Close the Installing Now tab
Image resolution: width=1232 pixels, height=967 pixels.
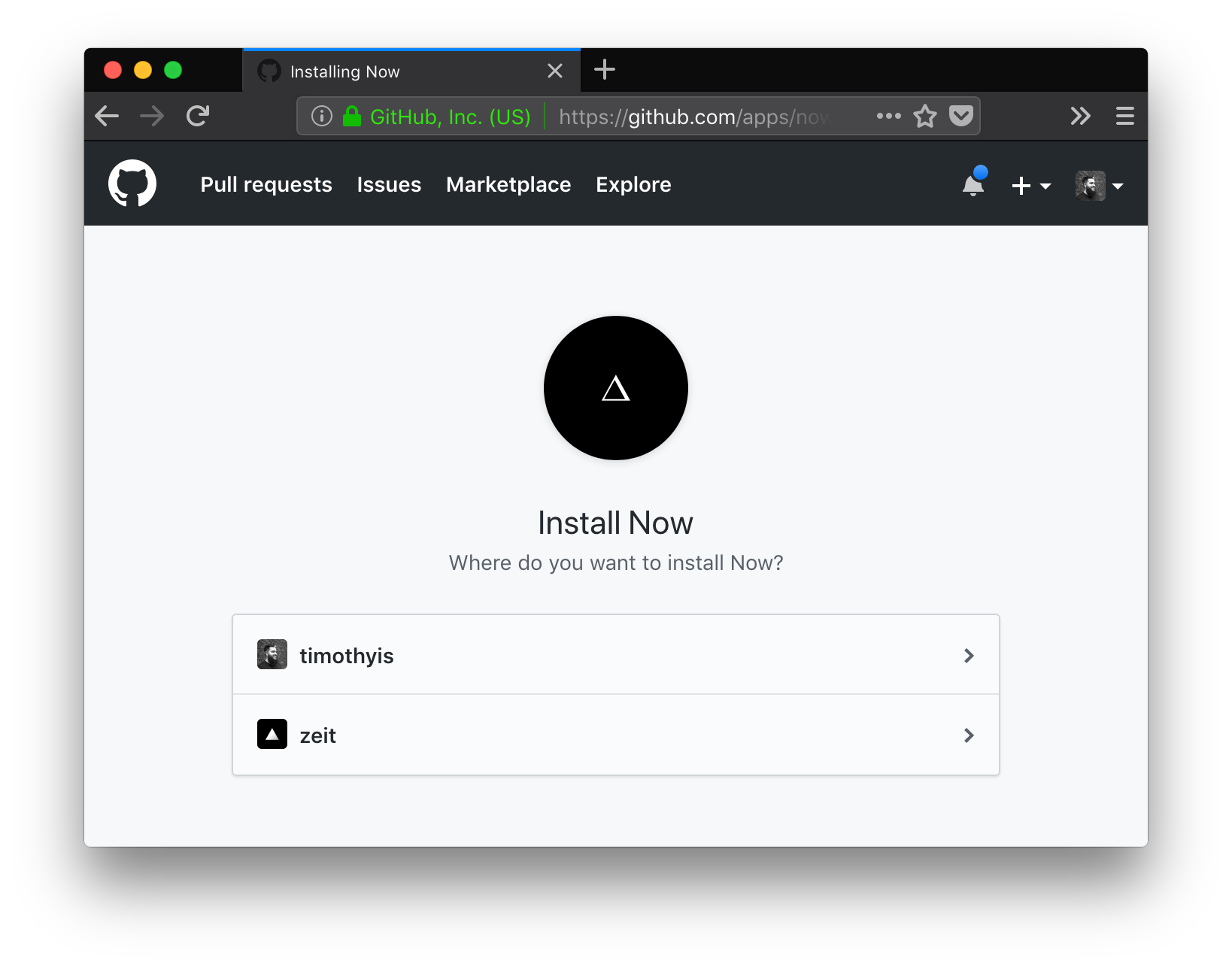555,71
